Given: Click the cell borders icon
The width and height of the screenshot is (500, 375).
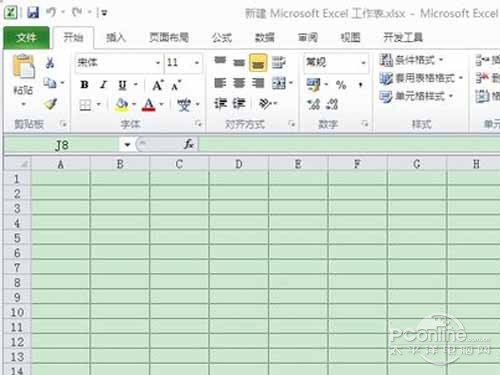Looking at the screenshot, I should pyautogui.click(x=85, y=105).
